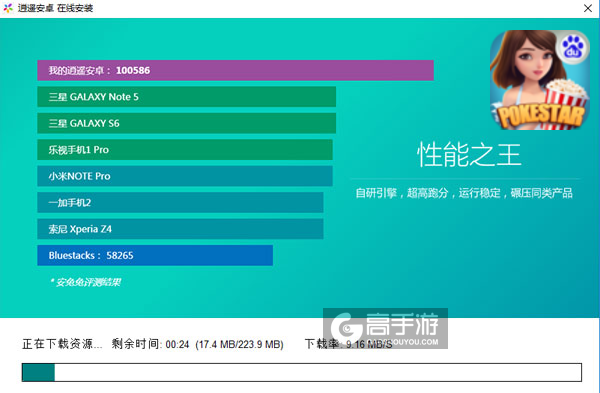Screen dimensions: 600x393
Task: Click the 自研引擎,超高跑分 description text
Action: [464, 193]
